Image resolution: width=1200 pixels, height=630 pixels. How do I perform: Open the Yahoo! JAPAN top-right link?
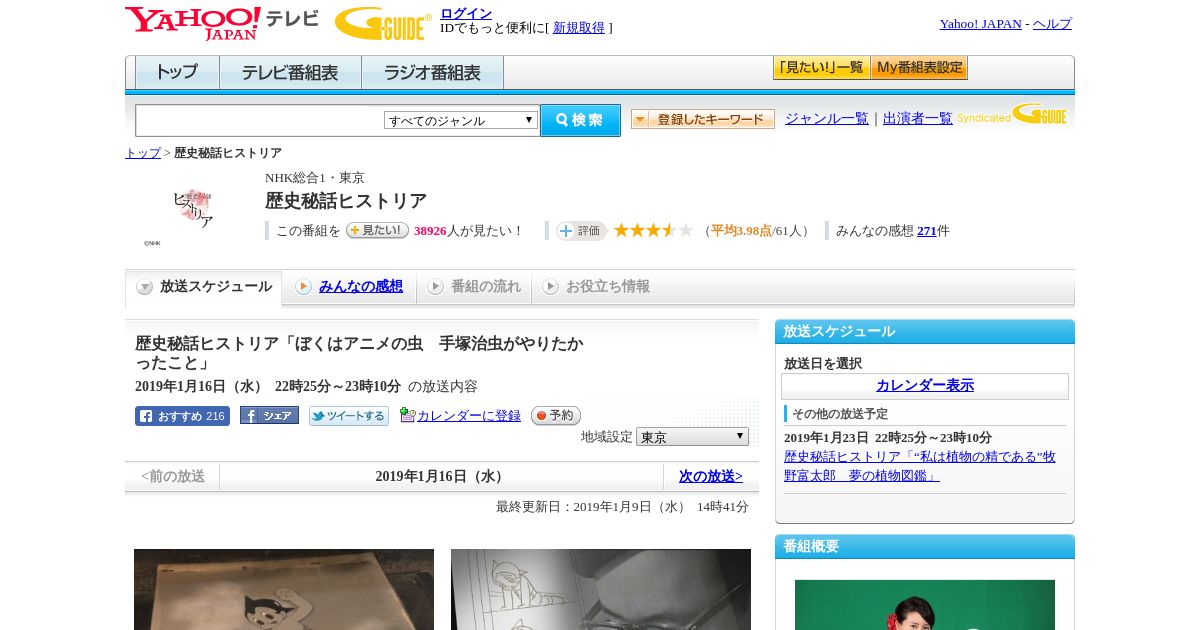coord(981,24)
